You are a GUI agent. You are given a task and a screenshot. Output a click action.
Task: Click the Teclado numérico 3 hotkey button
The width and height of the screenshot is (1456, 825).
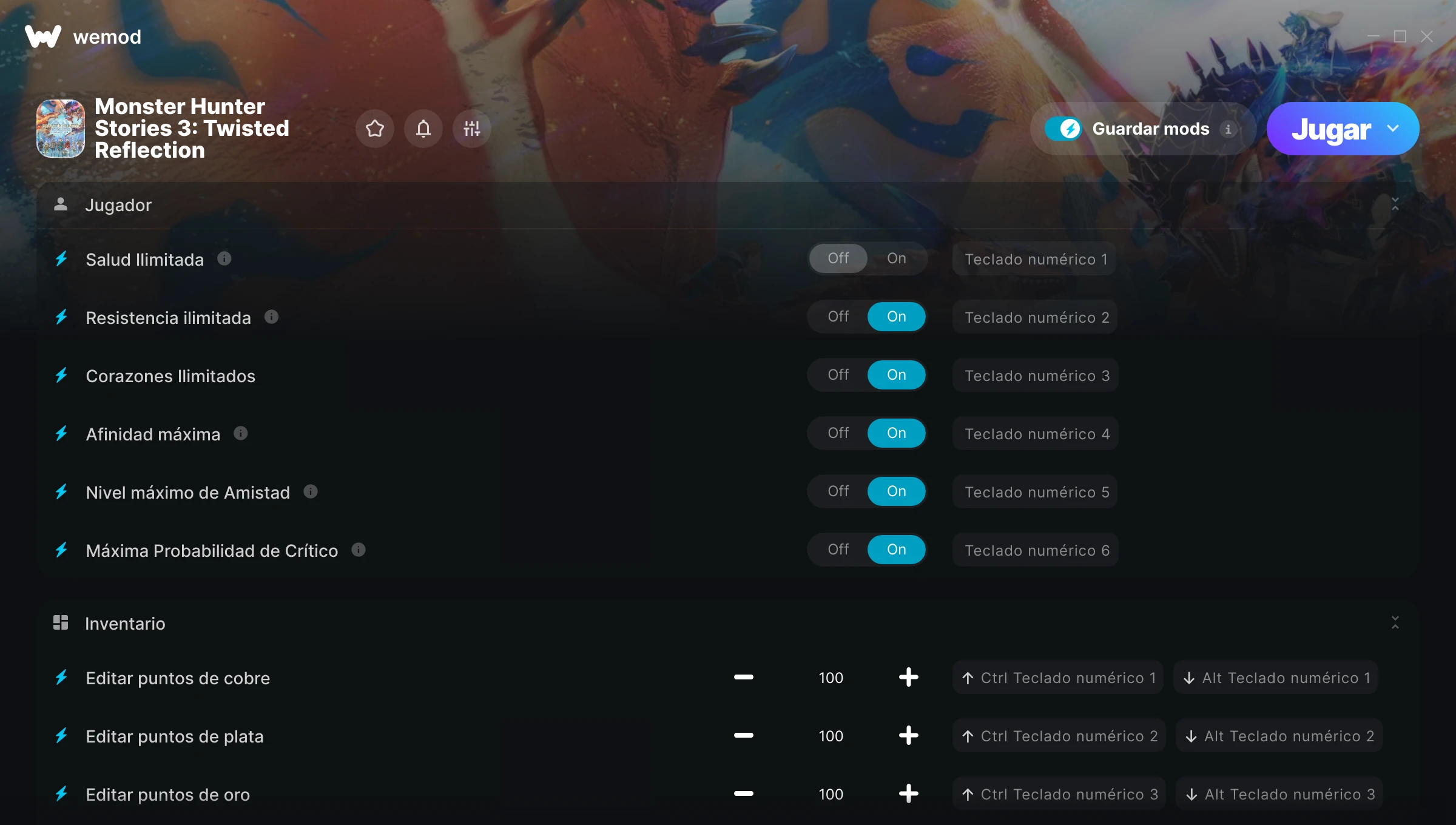1036,375
